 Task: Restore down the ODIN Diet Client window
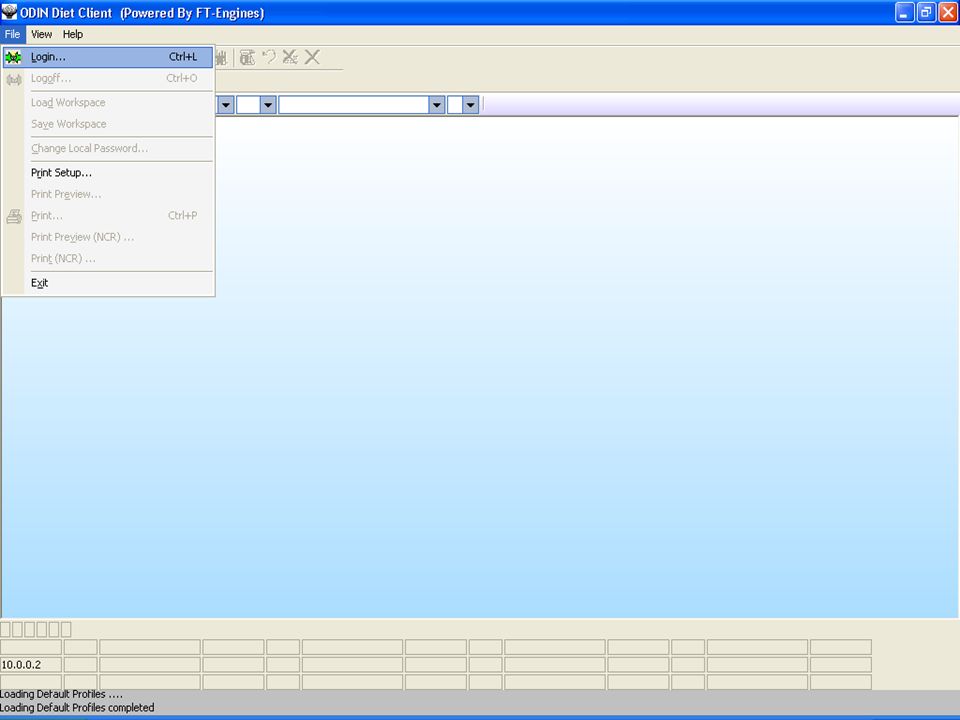[926, 12]
